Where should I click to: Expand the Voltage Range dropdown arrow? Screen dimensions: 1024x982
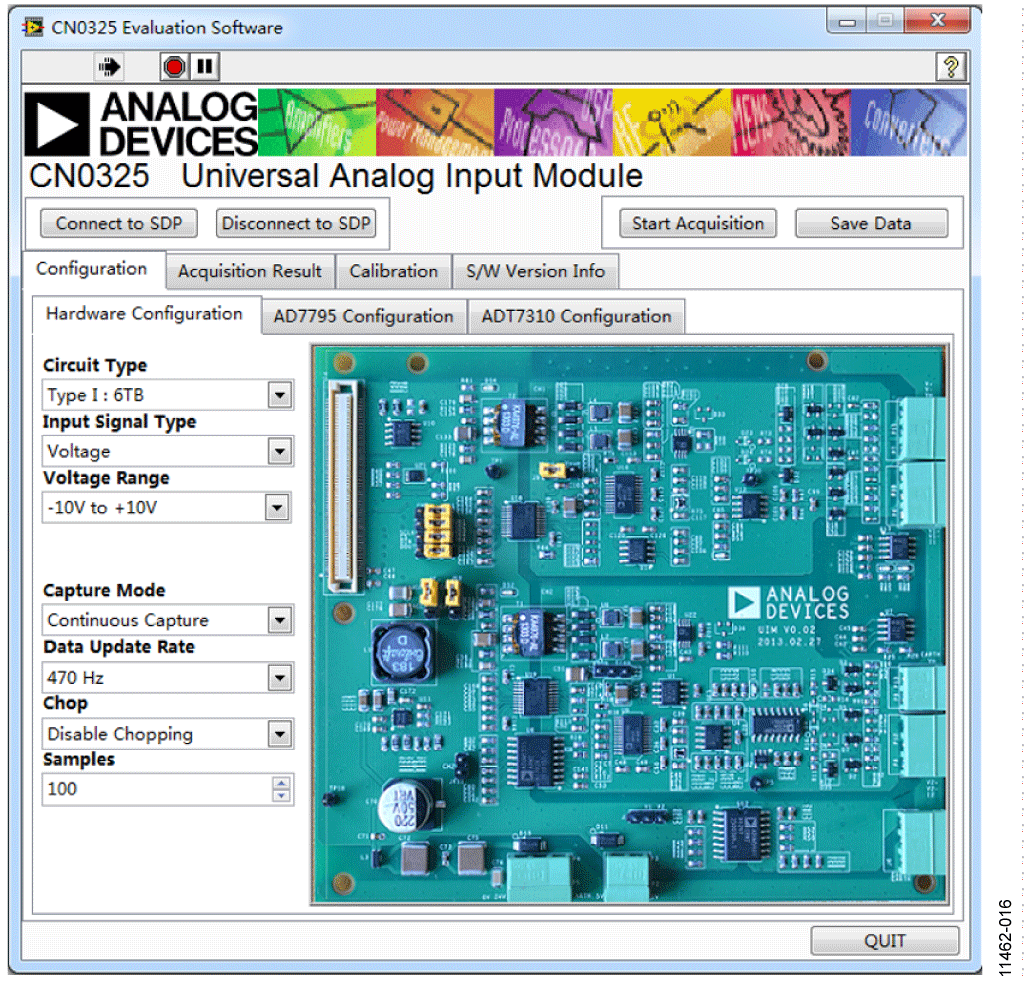click(277, 507)
